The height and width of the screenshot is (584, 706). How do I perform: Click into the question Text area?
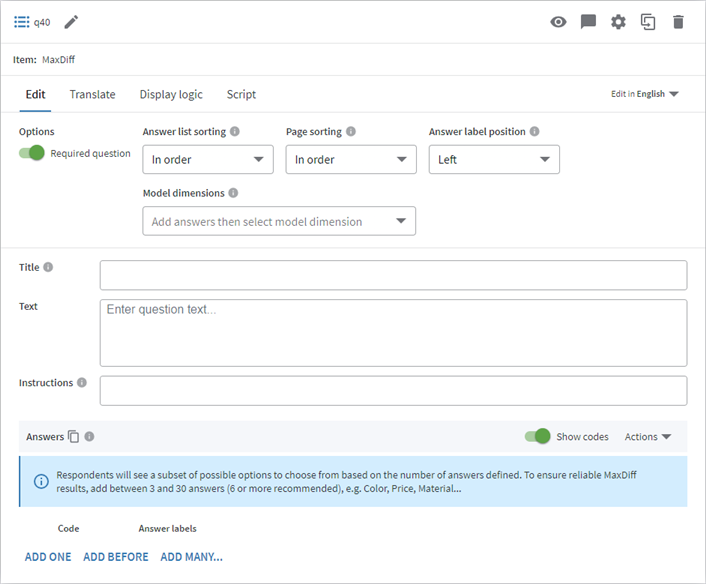point(394,333)
